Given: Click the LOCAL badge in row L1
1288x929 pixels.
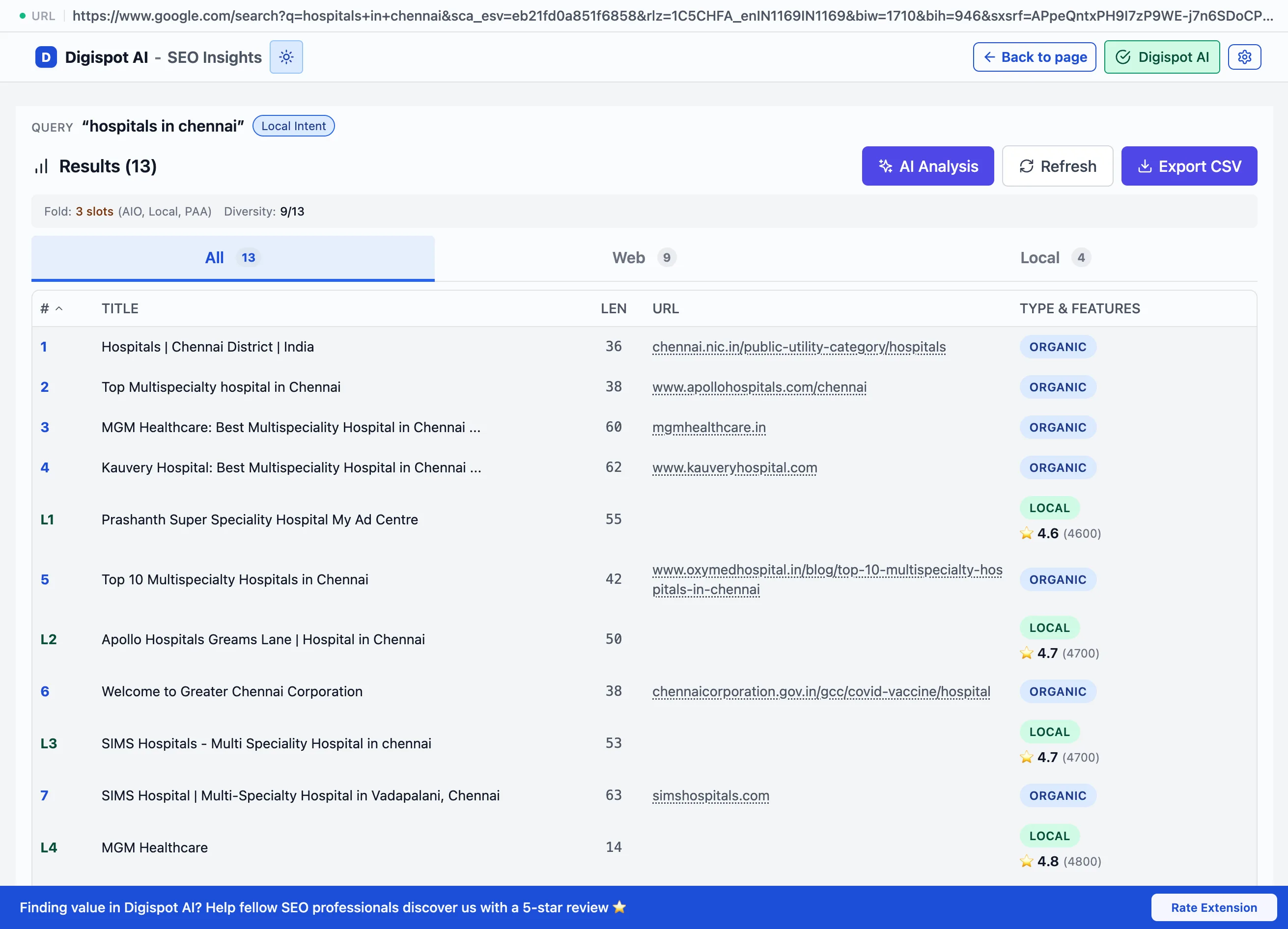Looking at the screenshot, I should (1049, 508).
